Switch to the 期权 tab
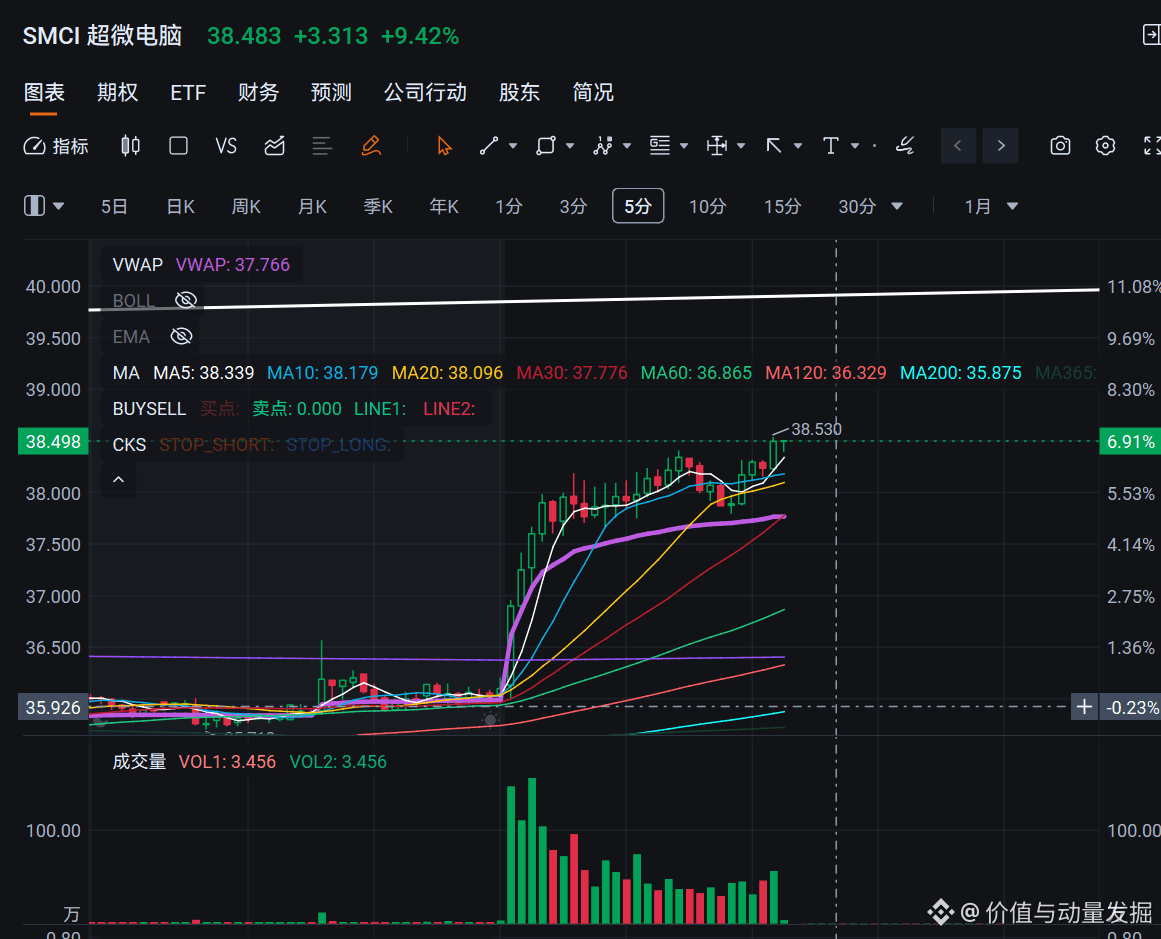The height and width of the screenshot is (939, 1161). tap(117, 93)
